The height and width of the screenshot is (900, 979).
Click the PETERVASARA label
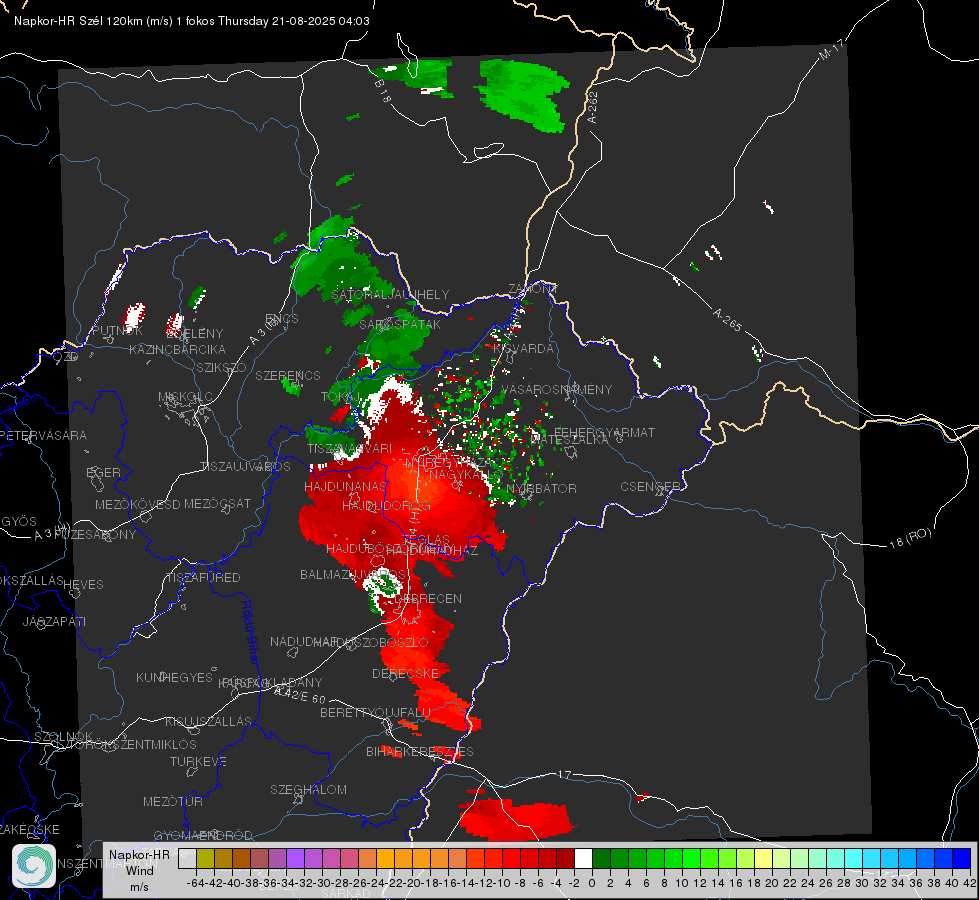click(44, 435)
